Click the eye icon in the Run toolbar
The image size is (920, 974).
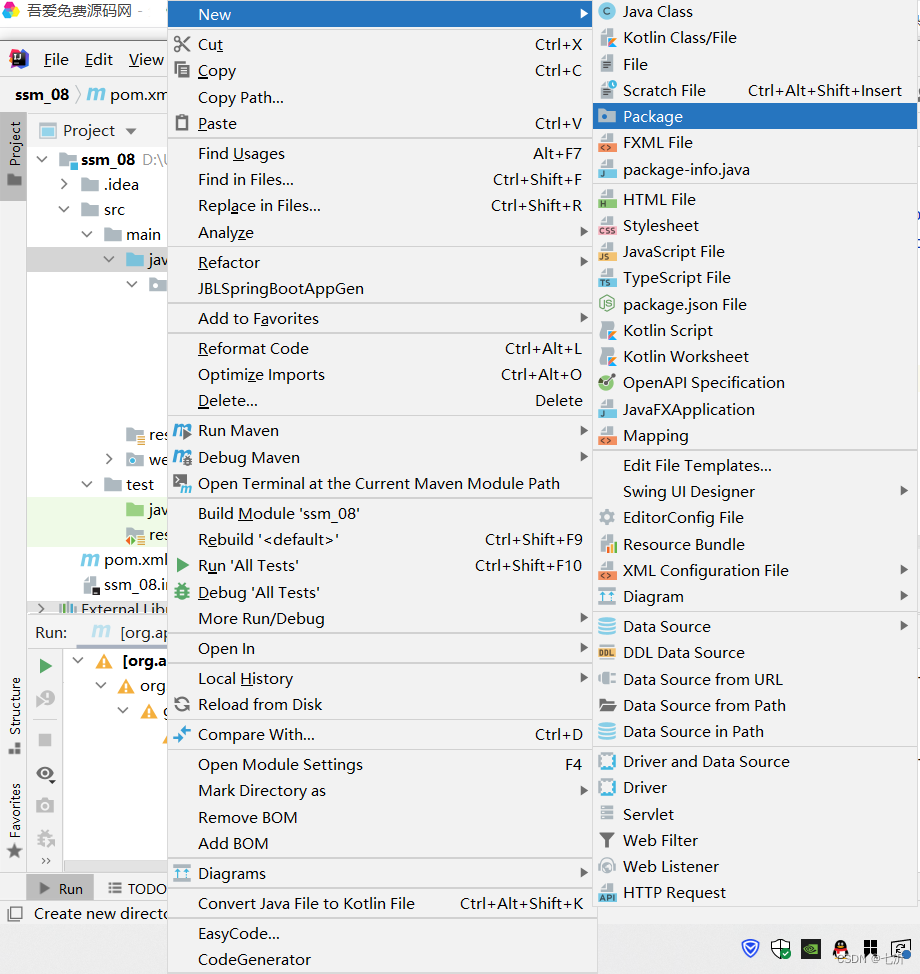pyautogui.click(x=44, y=773)
